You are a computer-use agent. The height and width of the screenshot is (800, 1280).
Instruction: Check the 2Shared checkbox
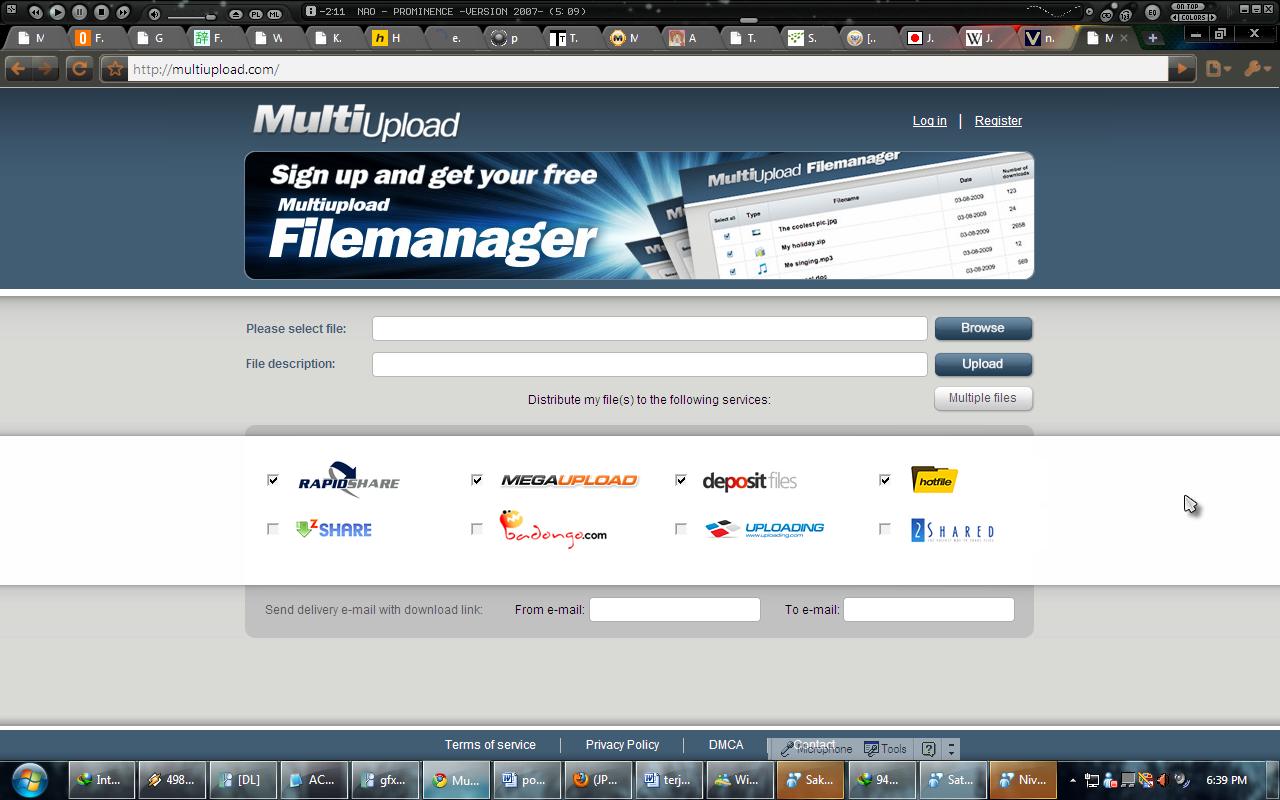[x=885, y=529]
